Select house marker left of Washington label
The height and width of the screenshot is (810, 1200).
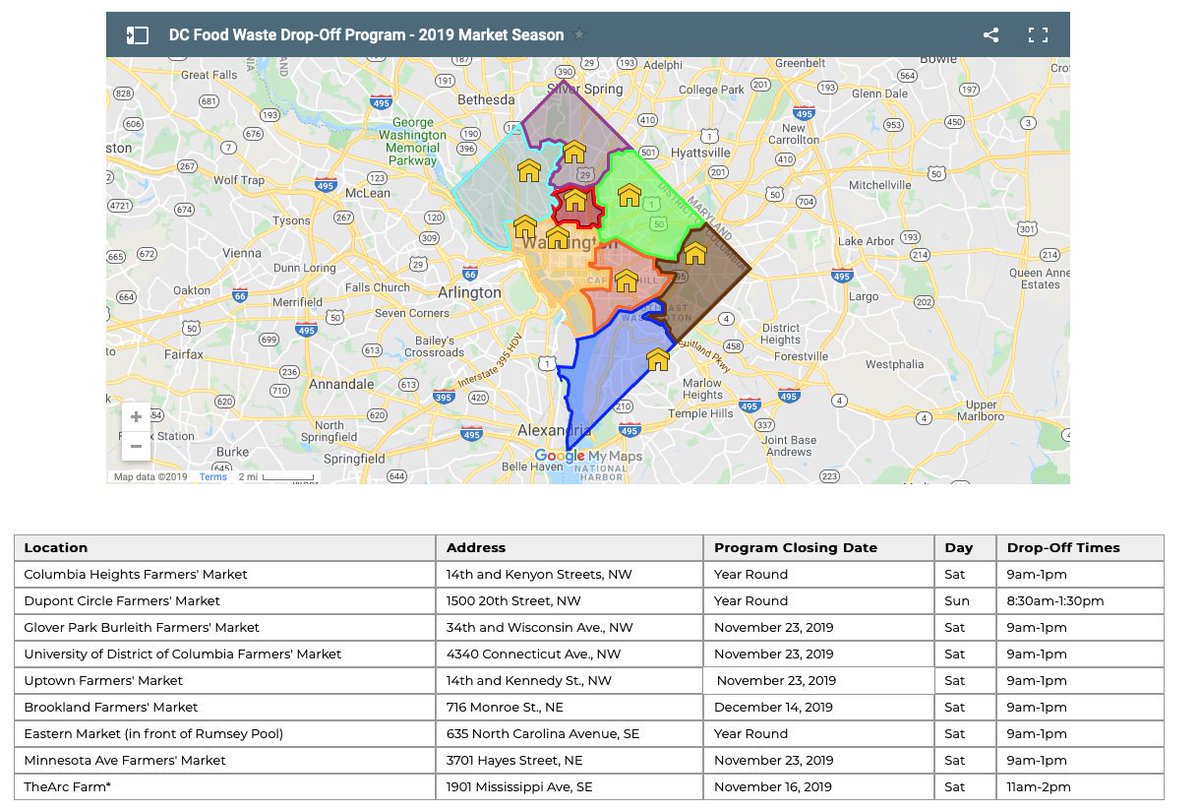(x=524, y=227)
